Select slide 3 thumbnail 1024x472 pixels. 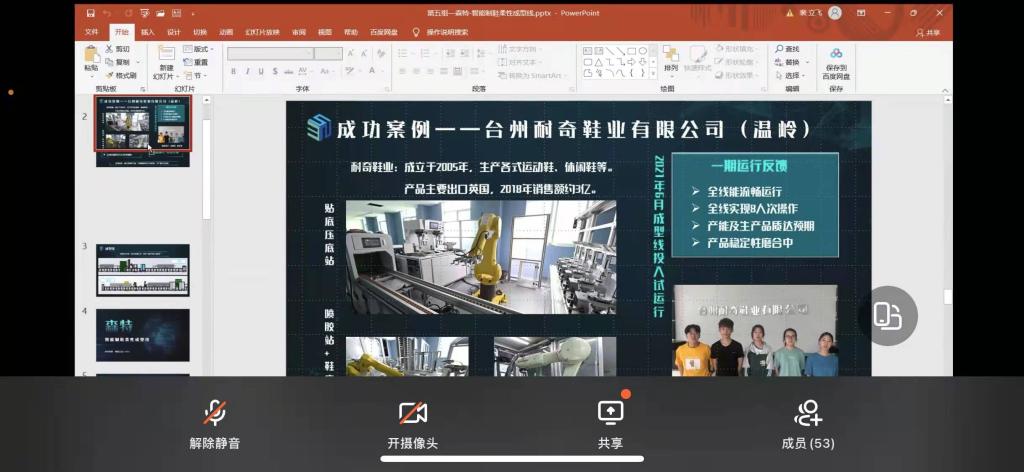pos(143,270)
